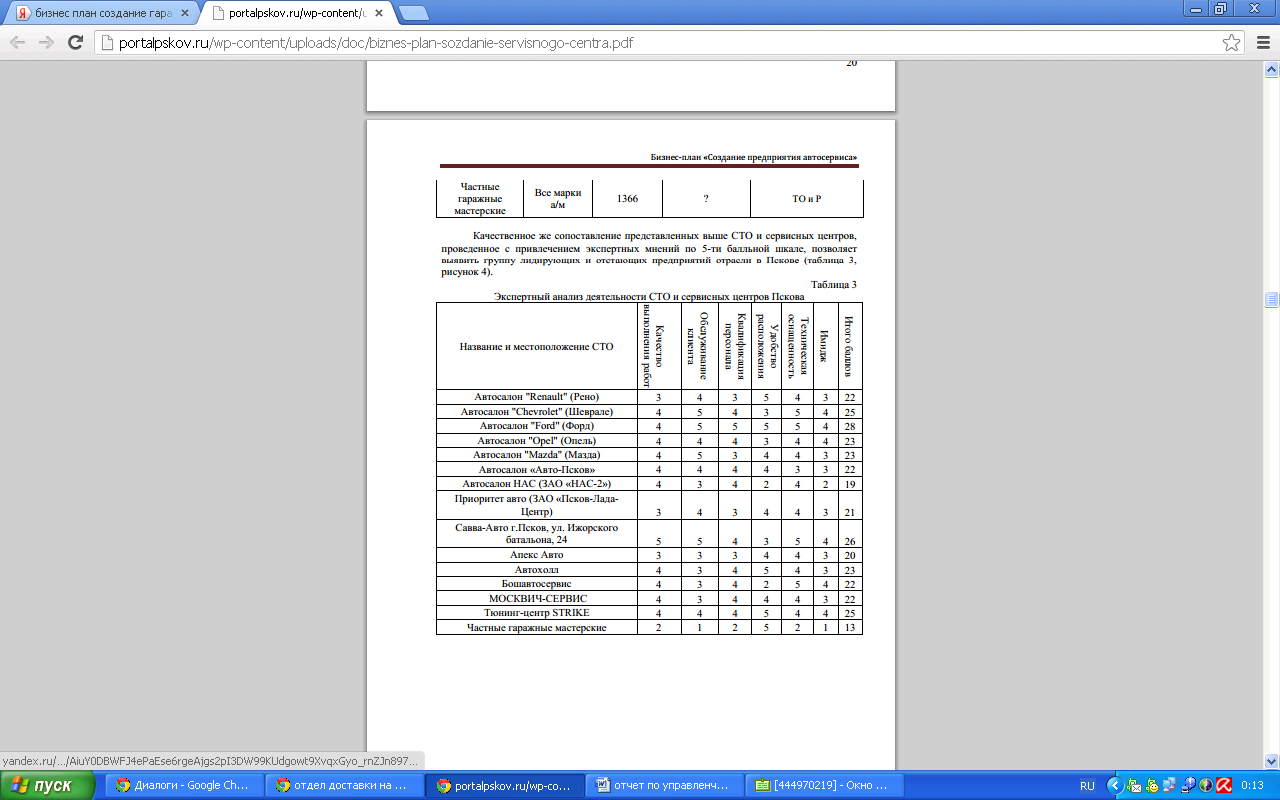The height and width of the screenshot is (800, 1280).
Task: Switch to 'Диалоги - Google Ch...' taskbar window
Action: (x=185, y=786)
